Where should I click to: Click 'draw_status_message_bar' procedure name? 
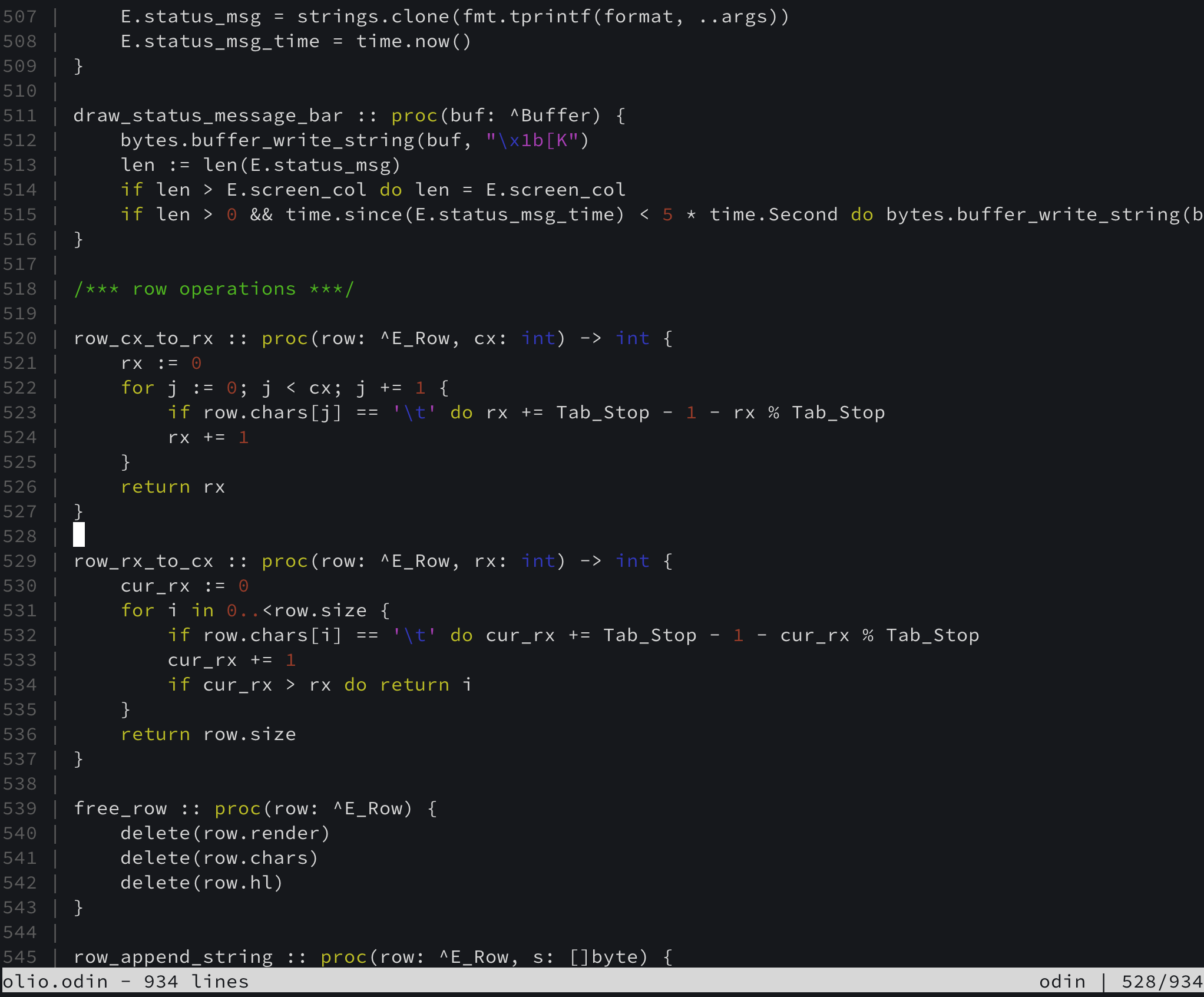[209, 115]
